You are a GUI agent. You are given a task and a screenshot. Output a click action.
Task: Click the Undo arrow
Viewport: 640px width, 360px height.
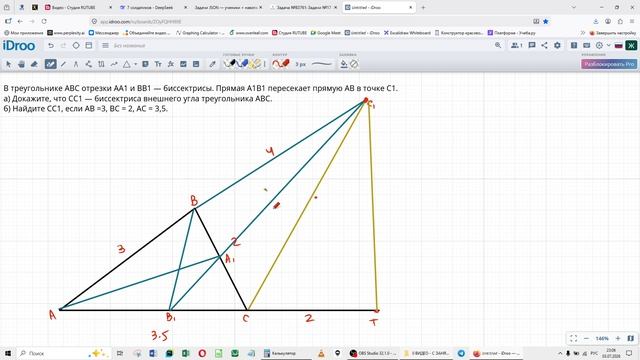[x=51, y=45]
